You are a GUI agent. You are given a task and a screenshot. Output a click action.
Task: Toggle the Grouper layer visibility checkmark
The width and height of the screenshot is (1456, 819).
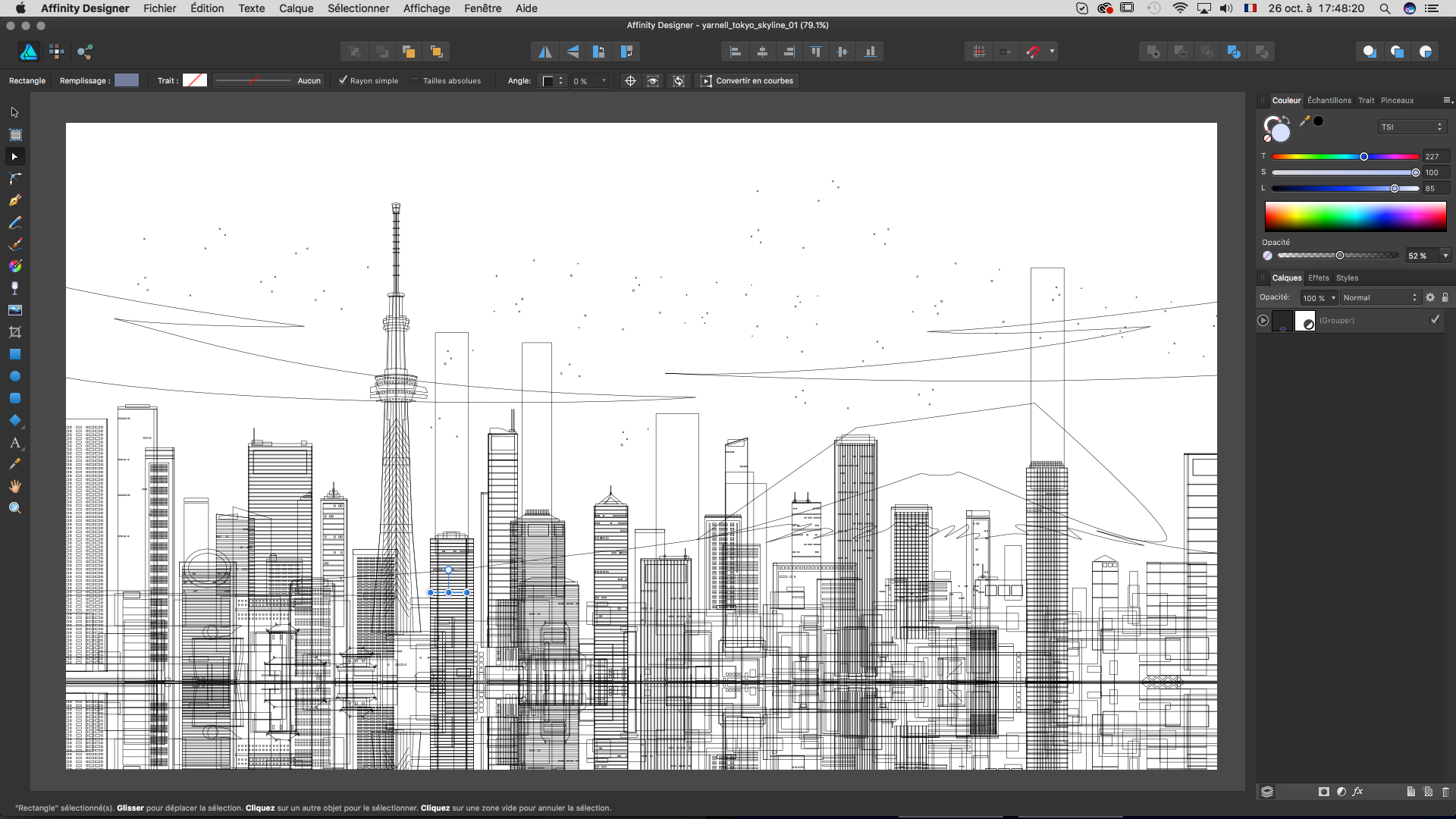point(1435,320)
